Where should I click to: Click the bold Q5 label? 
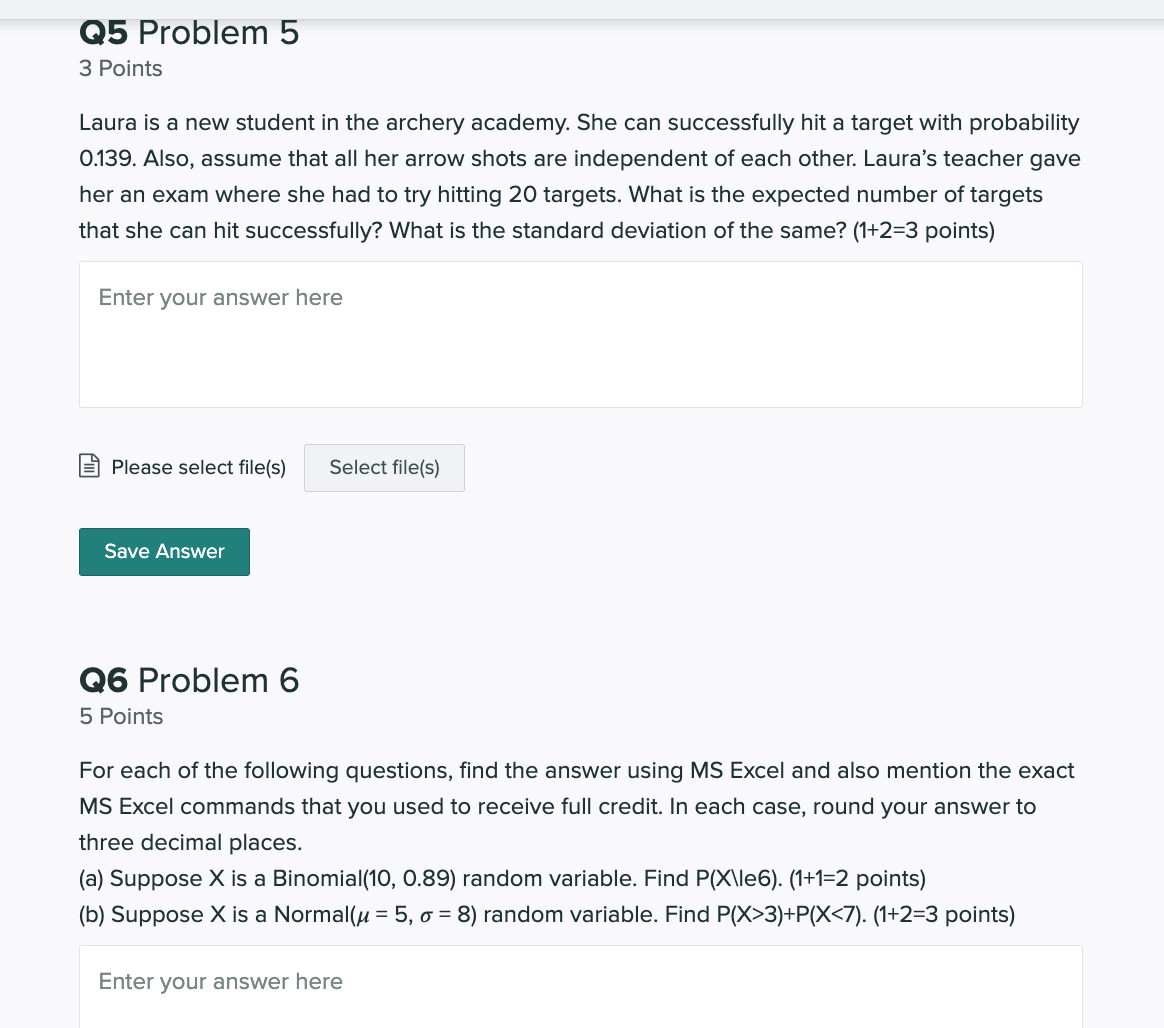(x=102, y=32)
